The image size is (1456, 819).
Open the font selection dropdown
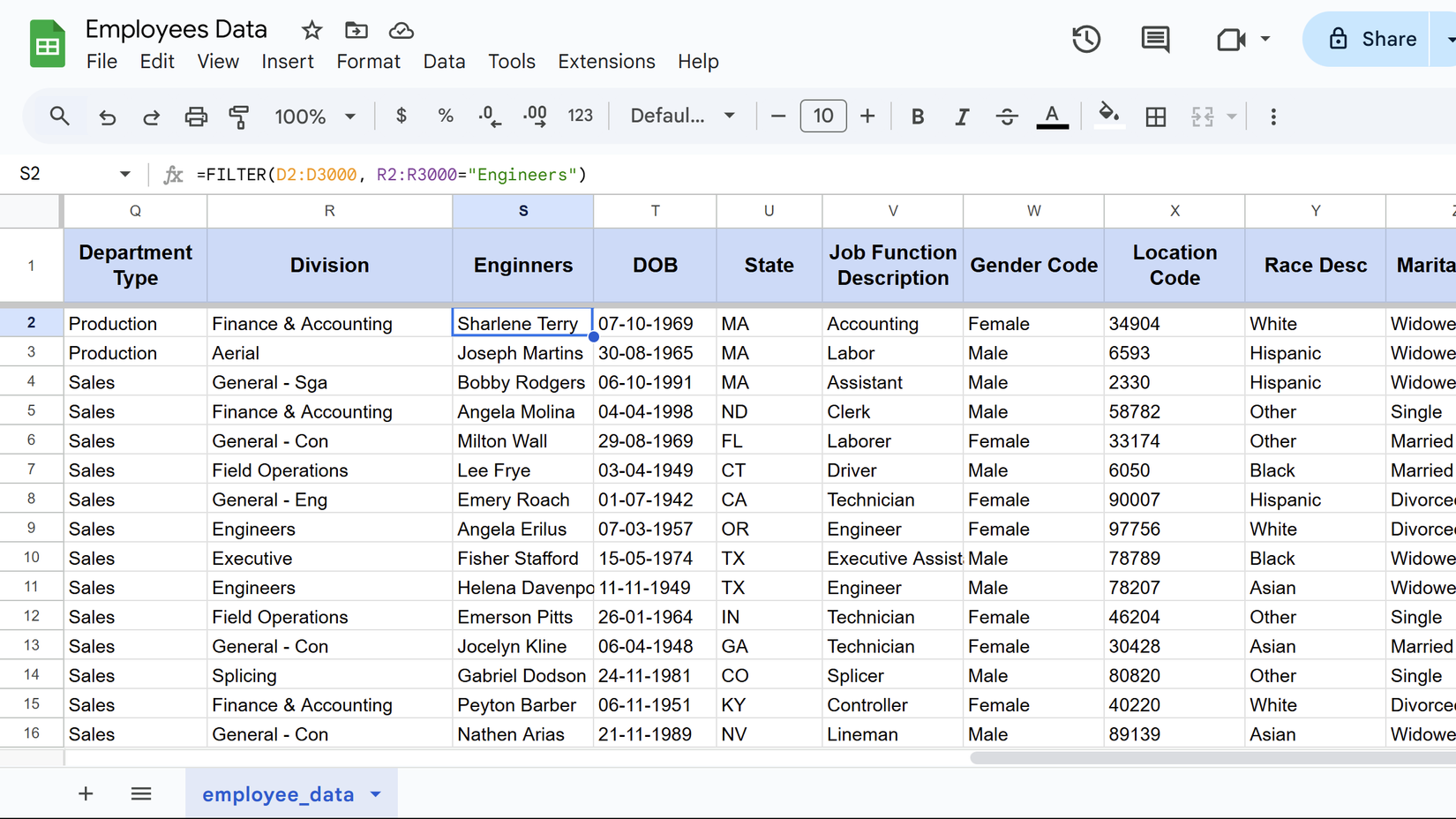pyautogui.click(x=681, y=116)
